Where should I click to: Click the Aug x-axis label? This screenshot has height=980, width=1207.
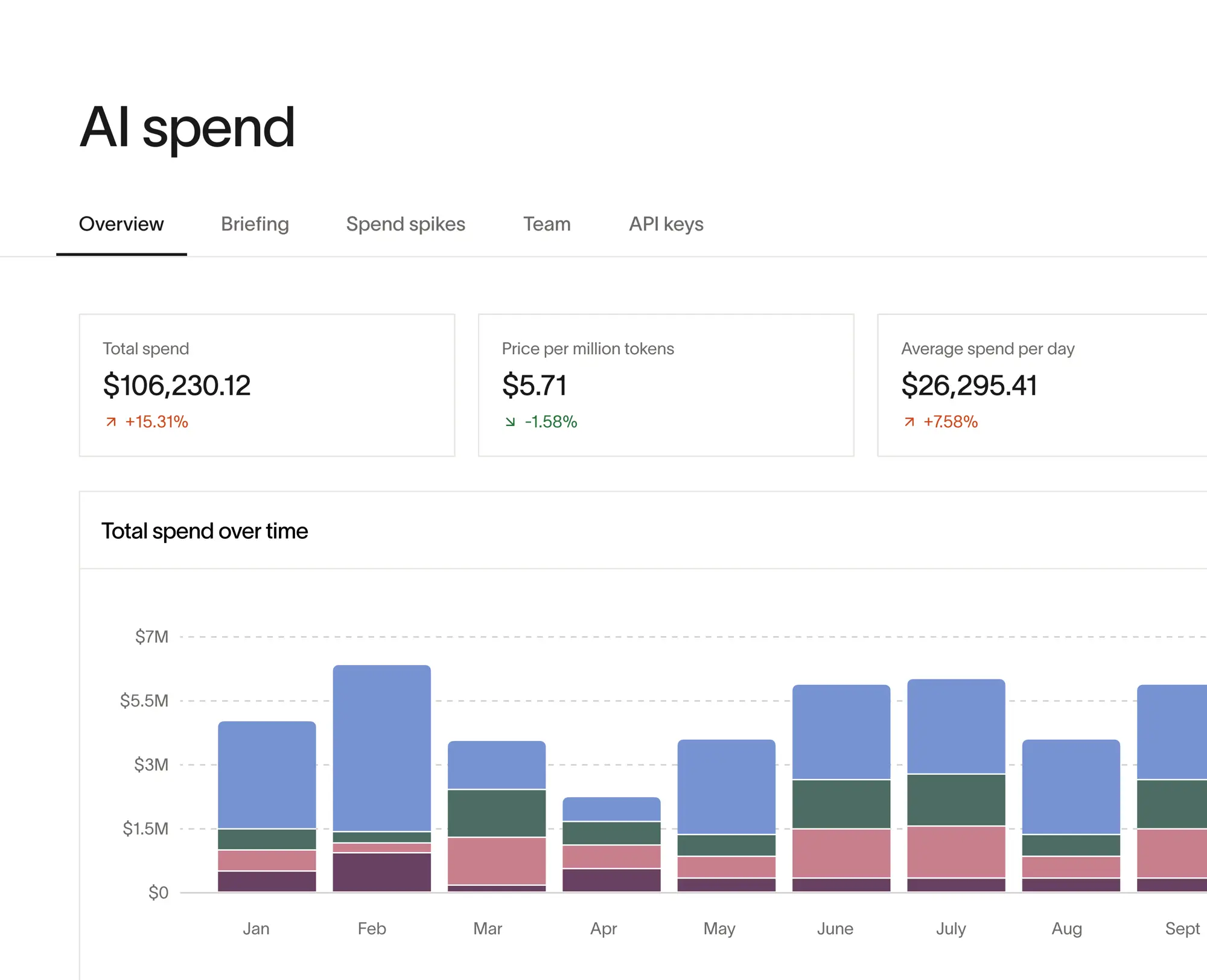coord(1067,929)
